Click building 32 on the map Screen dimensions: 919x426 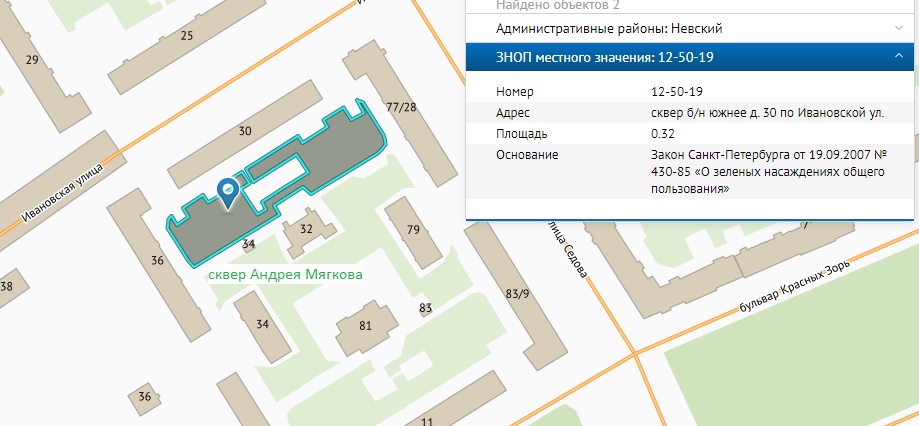(x=306, y=229)
